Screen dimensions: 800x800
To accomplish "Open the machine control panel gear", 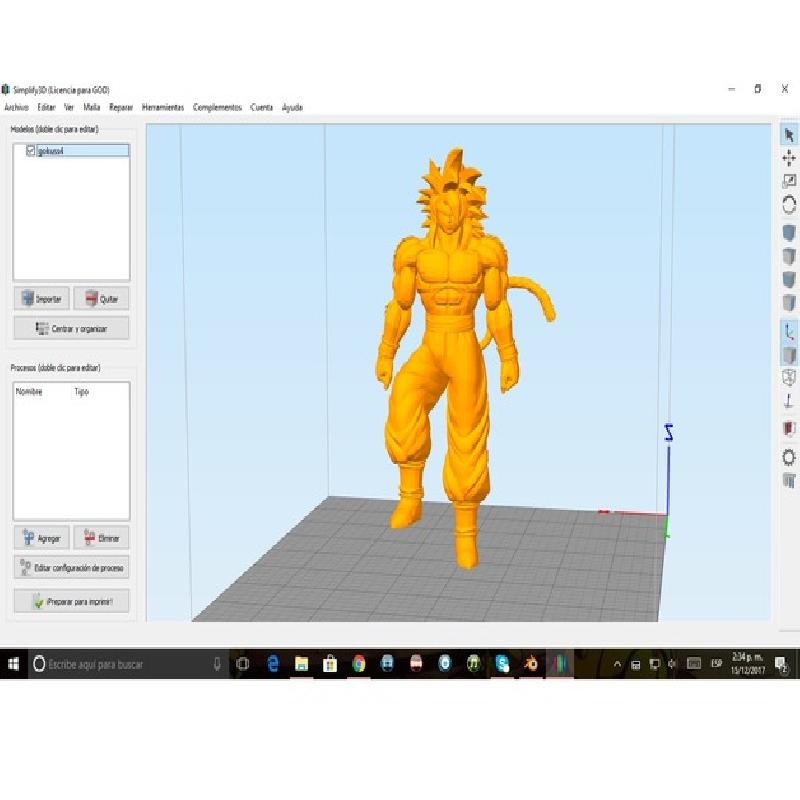I will [789, 457].
